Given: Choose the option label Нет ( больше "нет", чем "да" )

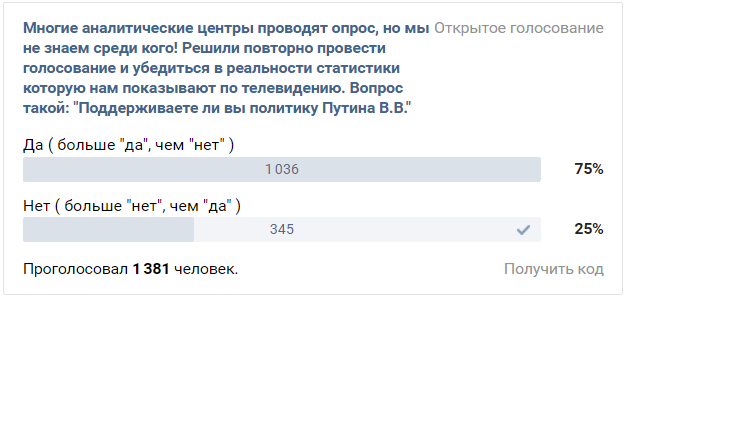Looking at the screenshot, I should pos(132,206).
